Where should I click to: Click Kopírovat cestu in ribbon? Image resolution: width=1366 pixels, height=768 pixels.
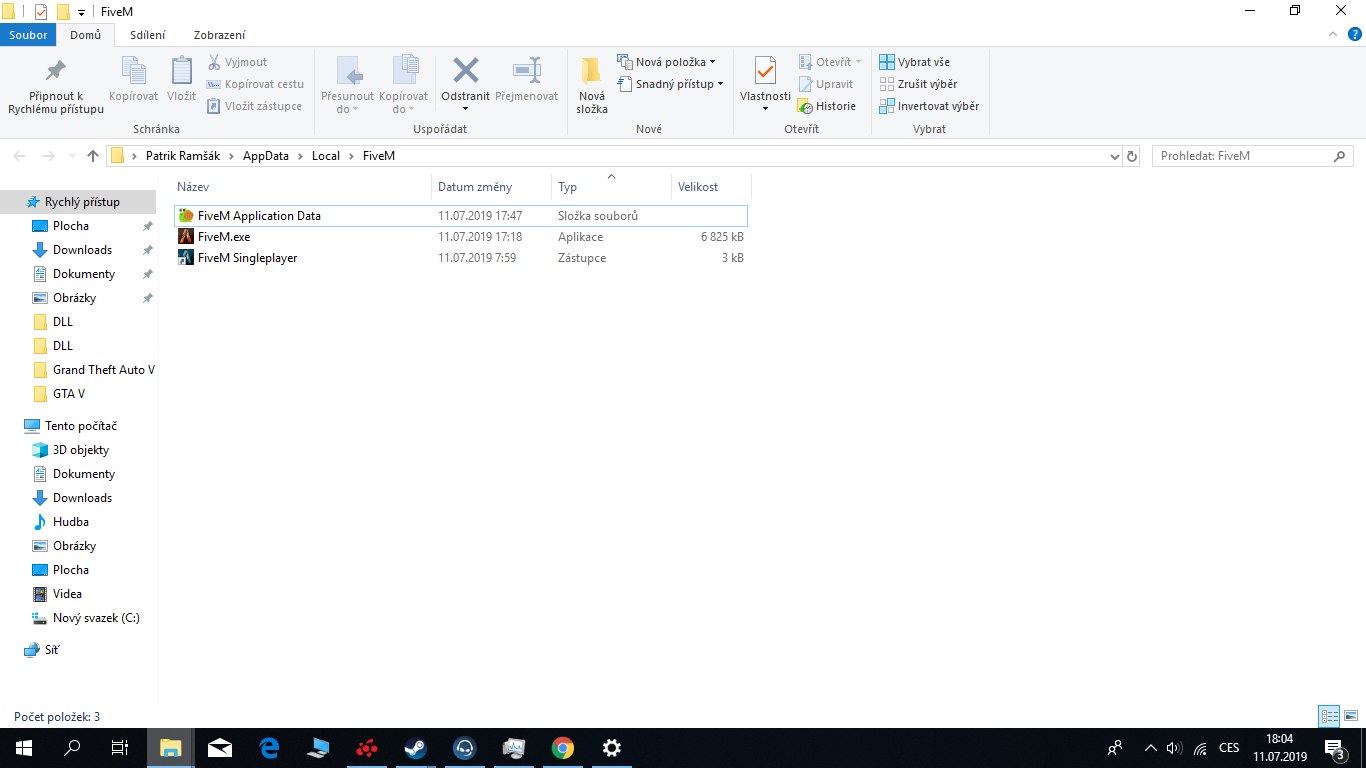(x=255, y=84)
